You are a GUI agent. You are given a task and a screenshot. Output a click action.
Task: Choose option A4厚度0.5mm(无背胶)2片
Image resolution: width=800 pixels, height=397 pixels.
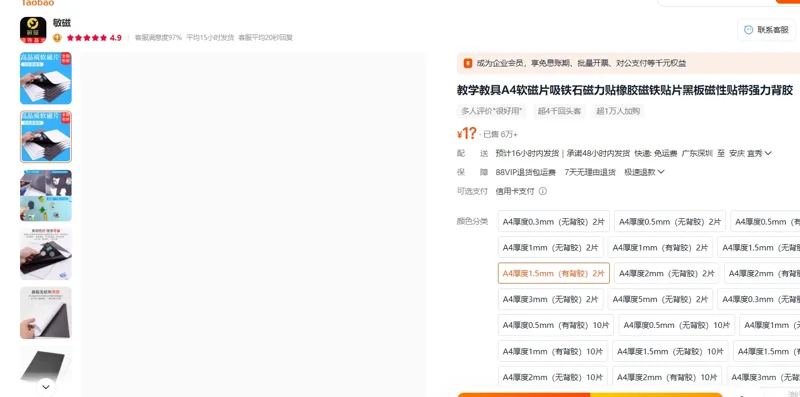[670, 221]
